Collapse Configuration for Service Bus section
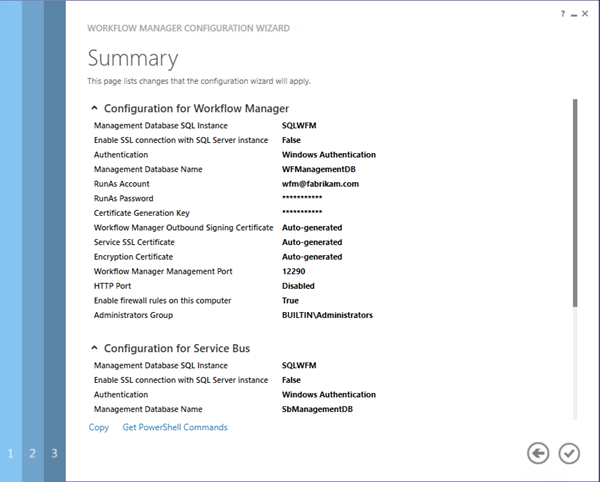The image size is (600, 482). tap(95, 348)
